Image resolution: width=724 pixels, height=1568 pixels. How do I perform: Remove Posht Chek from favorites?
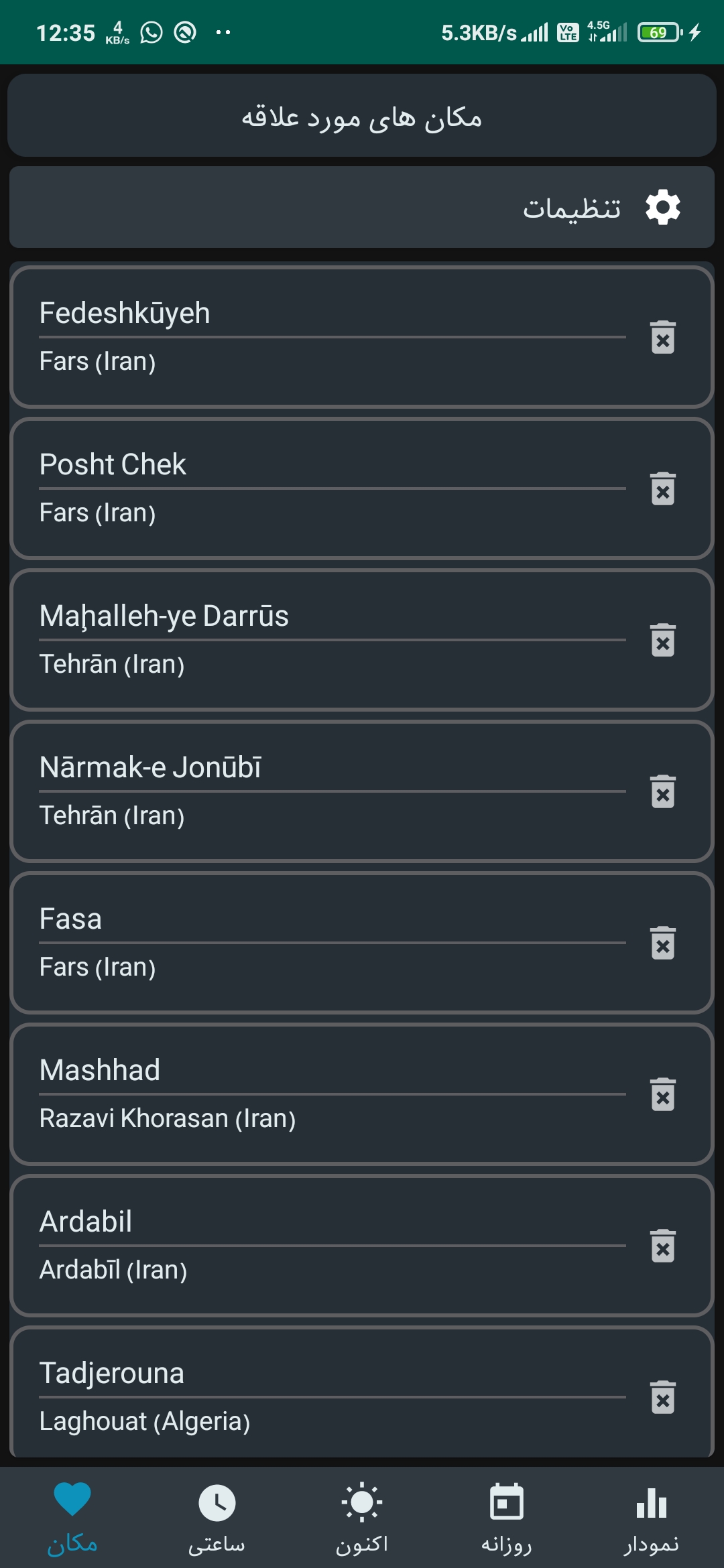[662, 488]
